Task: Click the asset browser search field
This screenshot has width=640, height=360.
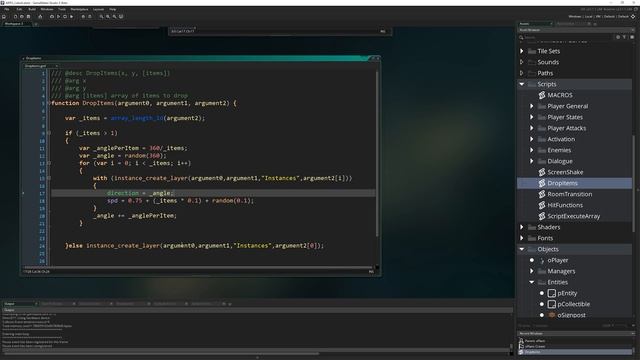Action: [567, 37]
